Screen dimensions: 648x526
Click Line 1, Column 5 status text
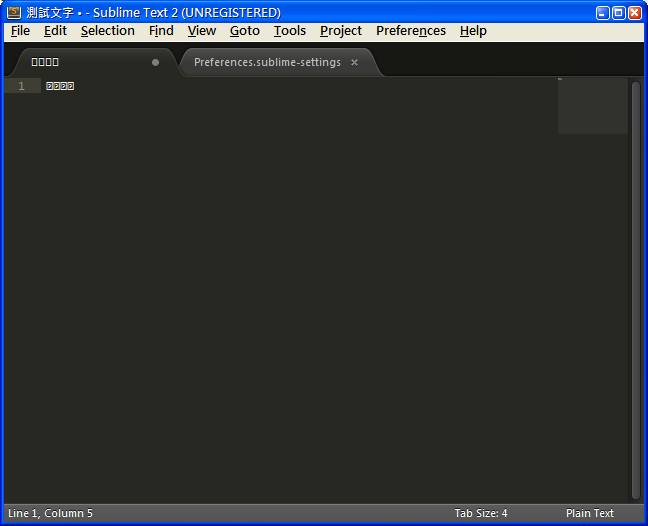point(50,513)
